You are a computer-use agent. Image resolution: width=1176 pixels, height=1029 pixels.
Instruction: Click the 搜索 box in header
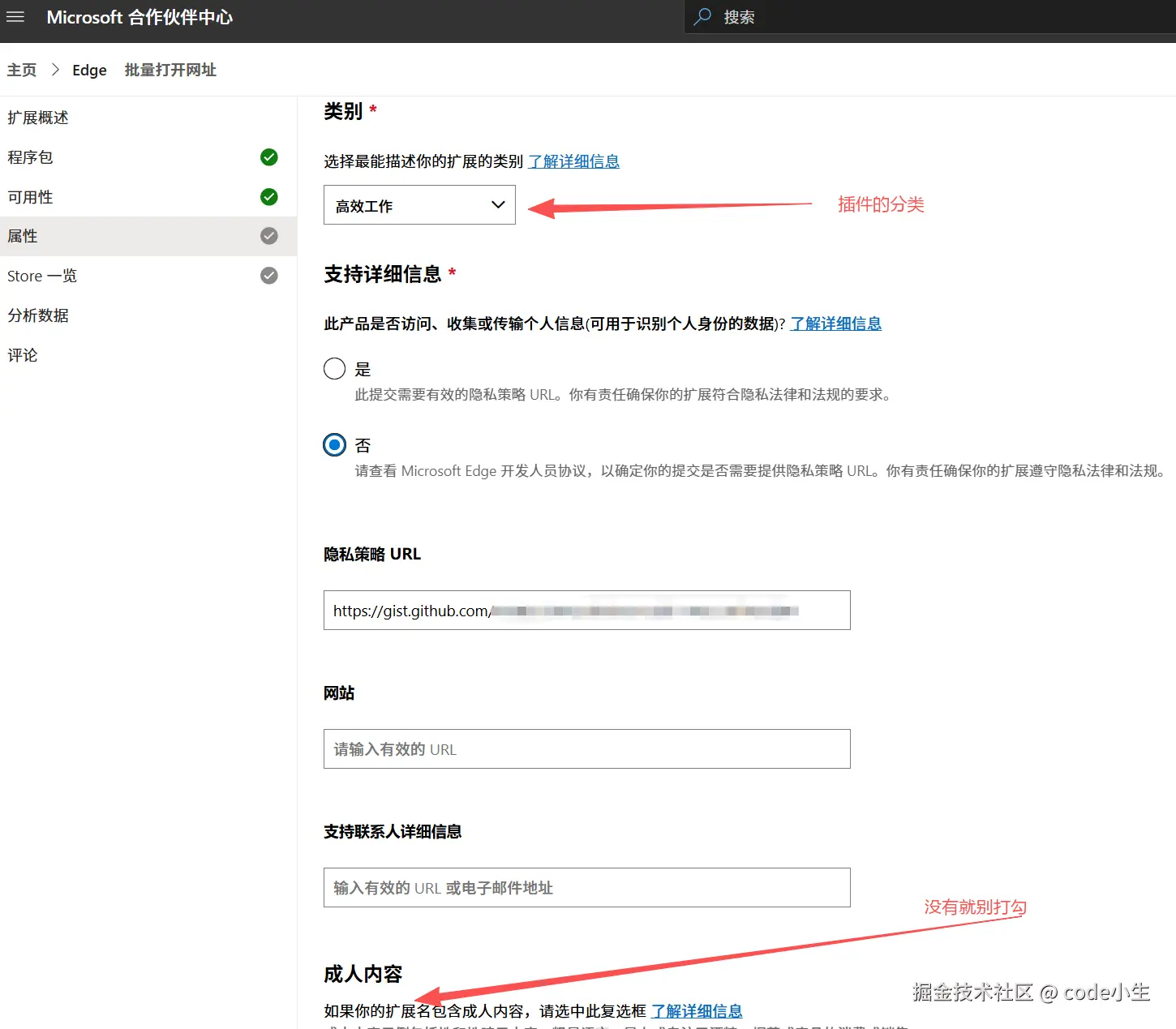click(x=930, y=17)
